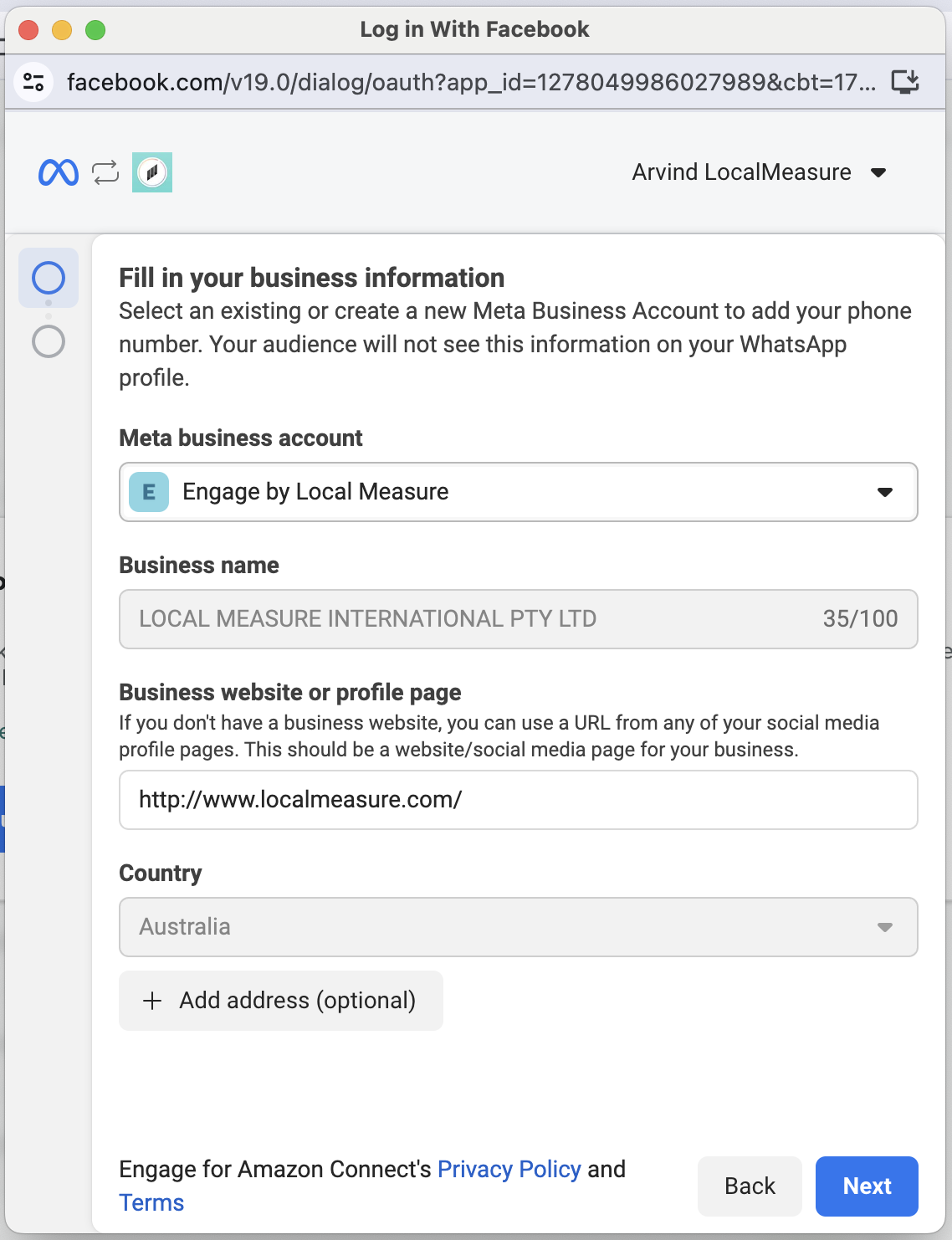Select the first step circle indicator
952x1240 pixels.
point(49,278)
